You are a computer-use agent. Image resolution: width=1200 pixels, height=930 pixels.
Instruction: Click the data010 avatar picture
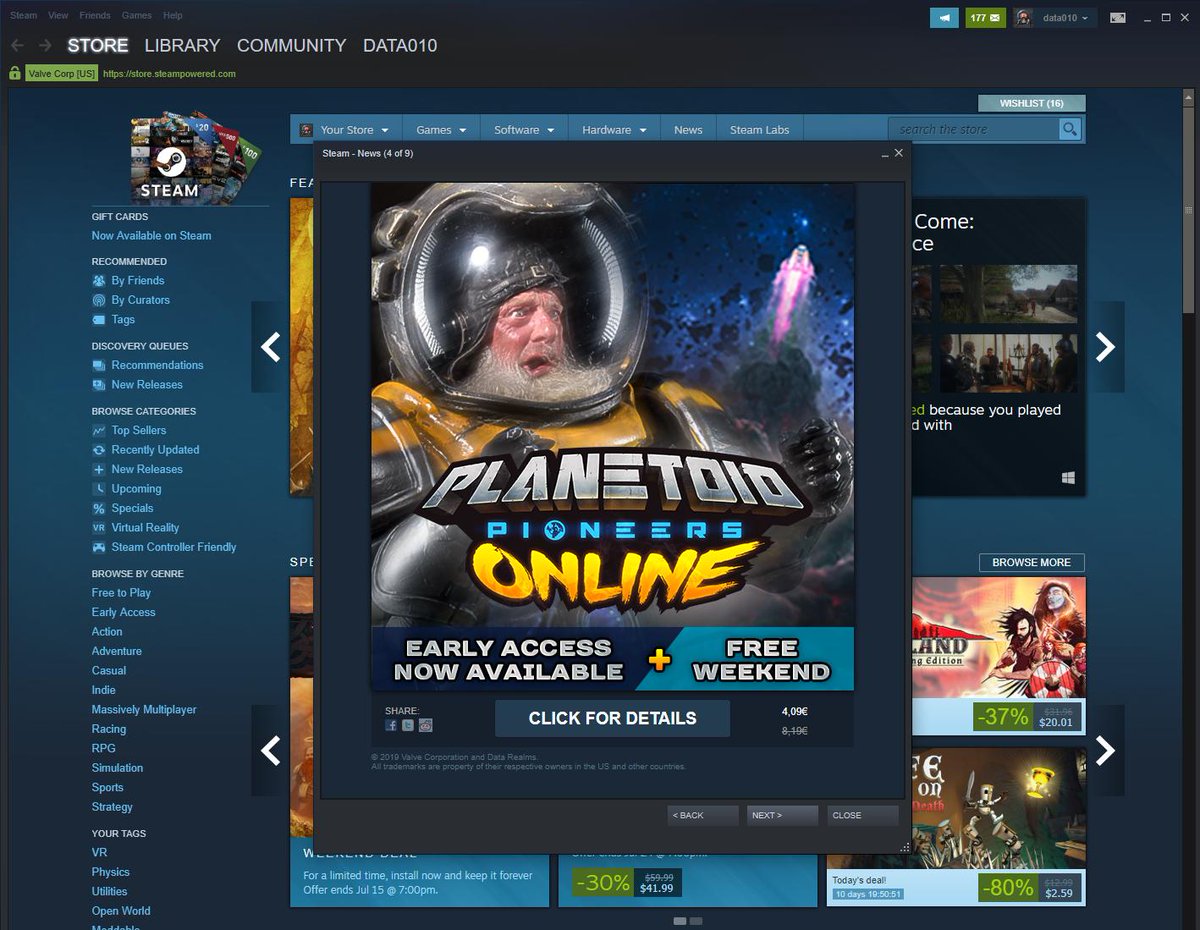(x=1023, y=18)
